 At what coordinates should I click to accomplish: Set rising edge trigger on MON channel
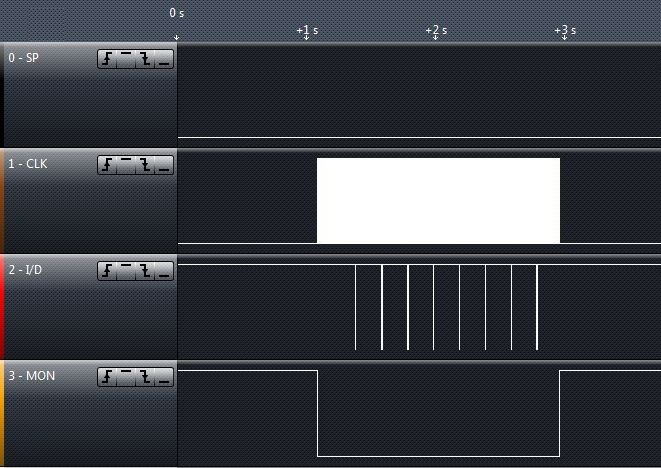107,377
